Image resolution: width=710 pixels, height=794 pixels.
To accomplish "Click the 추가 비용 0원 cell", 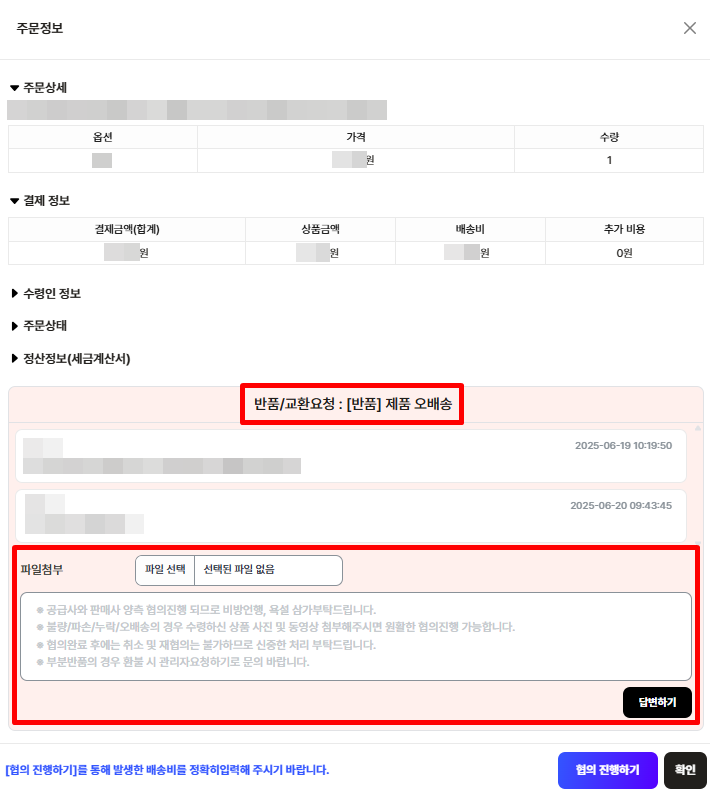I will [624, 253].
